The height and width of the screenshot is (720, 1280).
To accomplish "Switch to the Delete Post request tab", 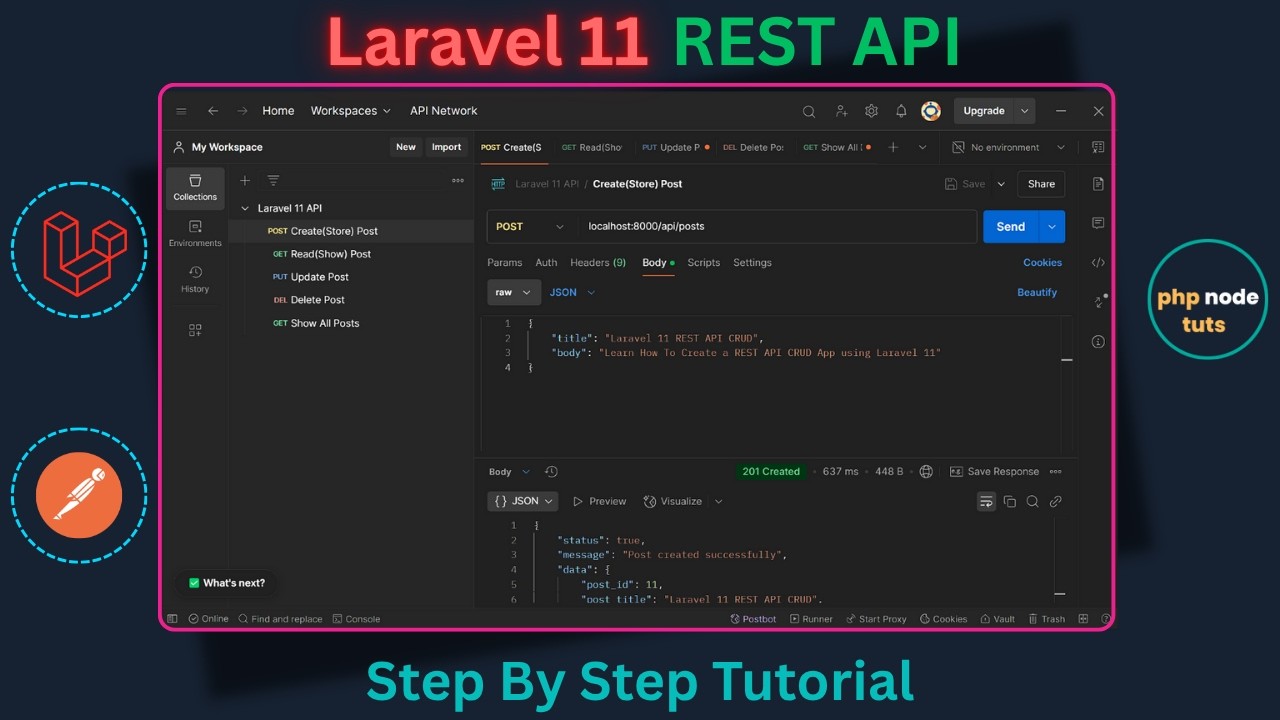I will click(x=753, y=147).
